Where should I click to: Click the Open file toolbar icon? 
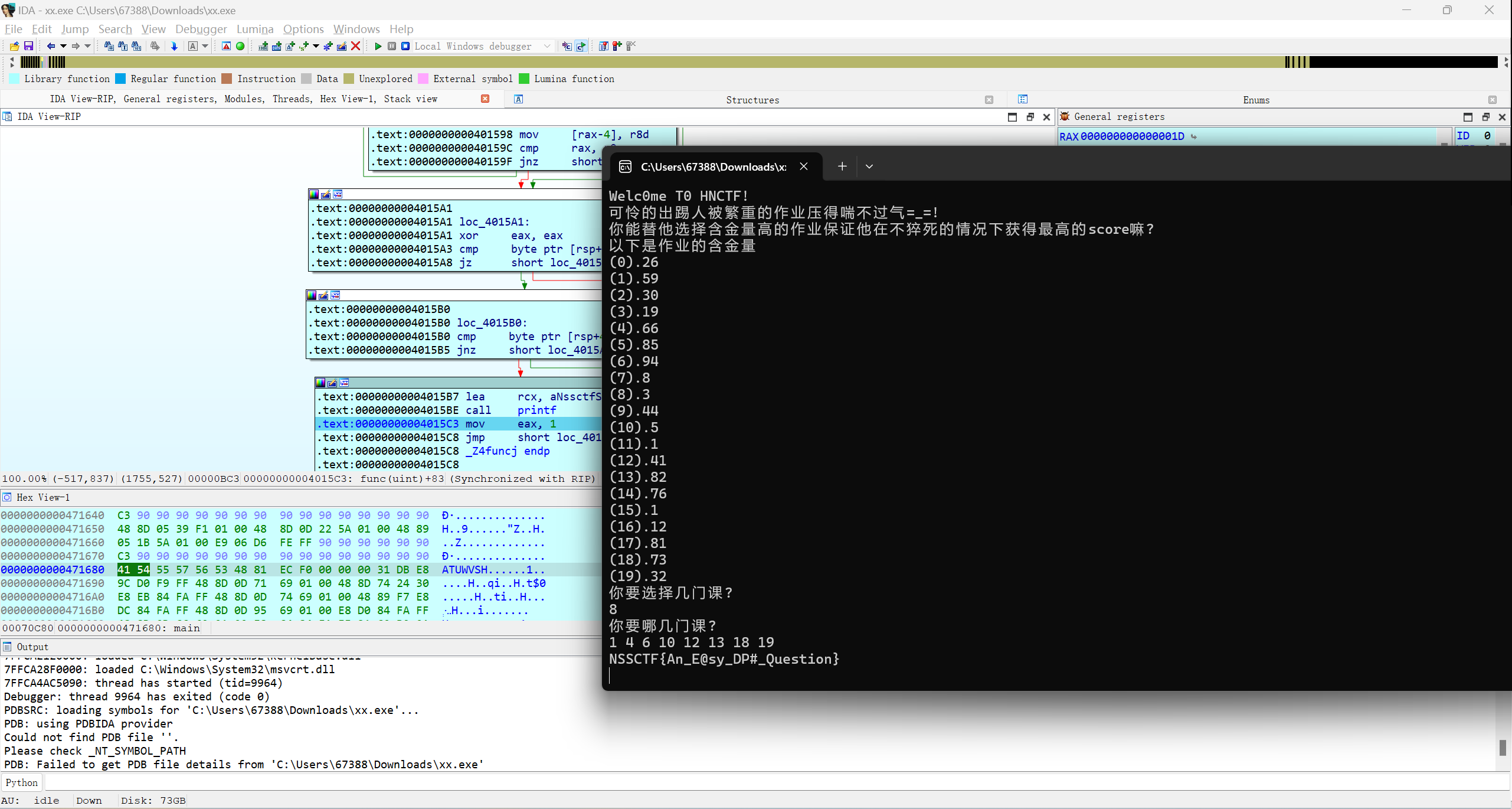[x=15, y=46]
